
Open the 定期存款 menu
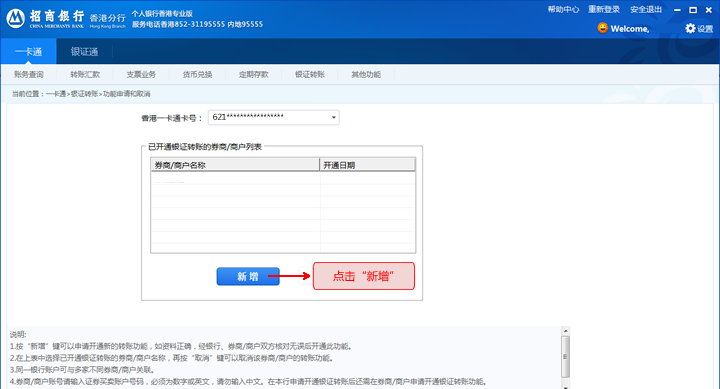click(253, 74)
